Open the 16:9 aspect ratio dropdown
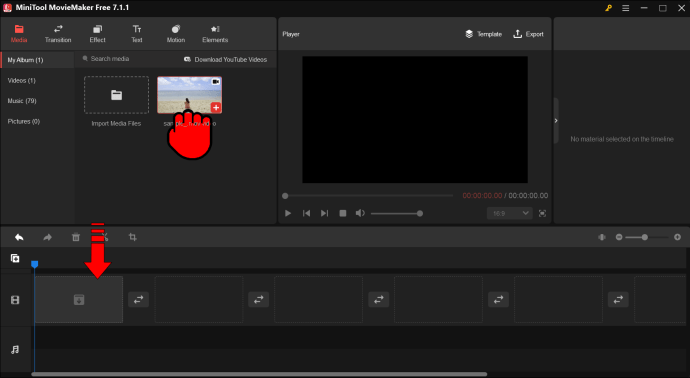This screenshot has width=690, height=378. click(x=510, y=213)
